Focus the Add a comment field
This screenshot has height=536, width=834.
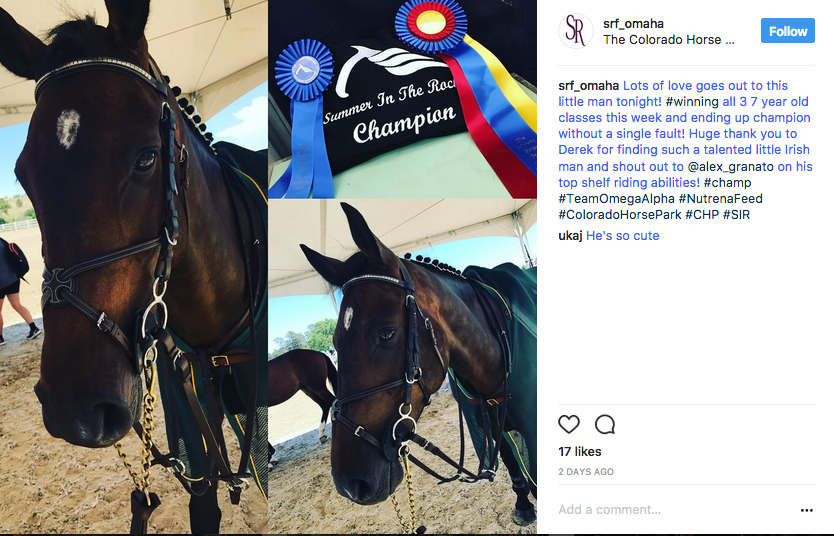tap(675, 509)
